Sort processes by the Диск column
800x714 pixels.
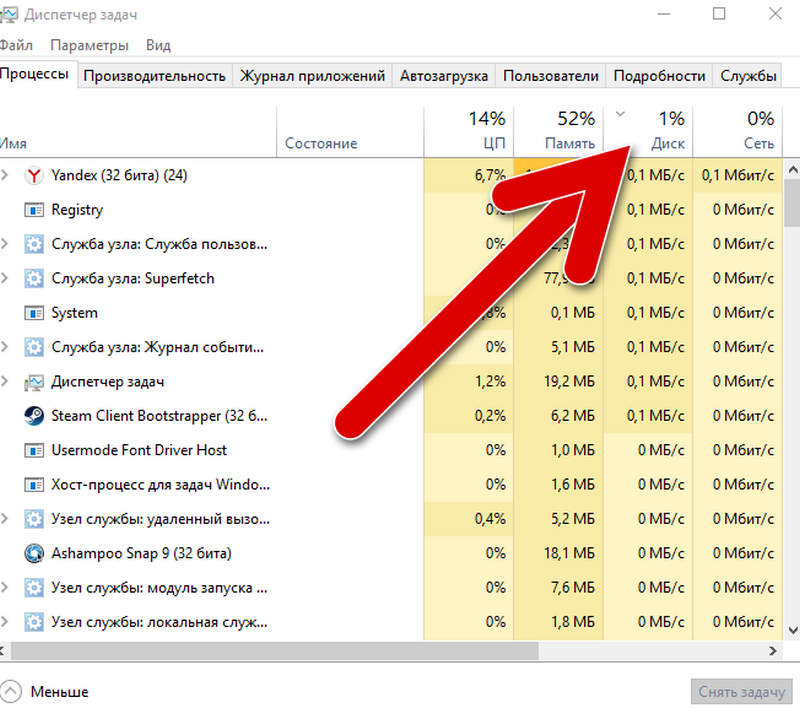point(648,132)
